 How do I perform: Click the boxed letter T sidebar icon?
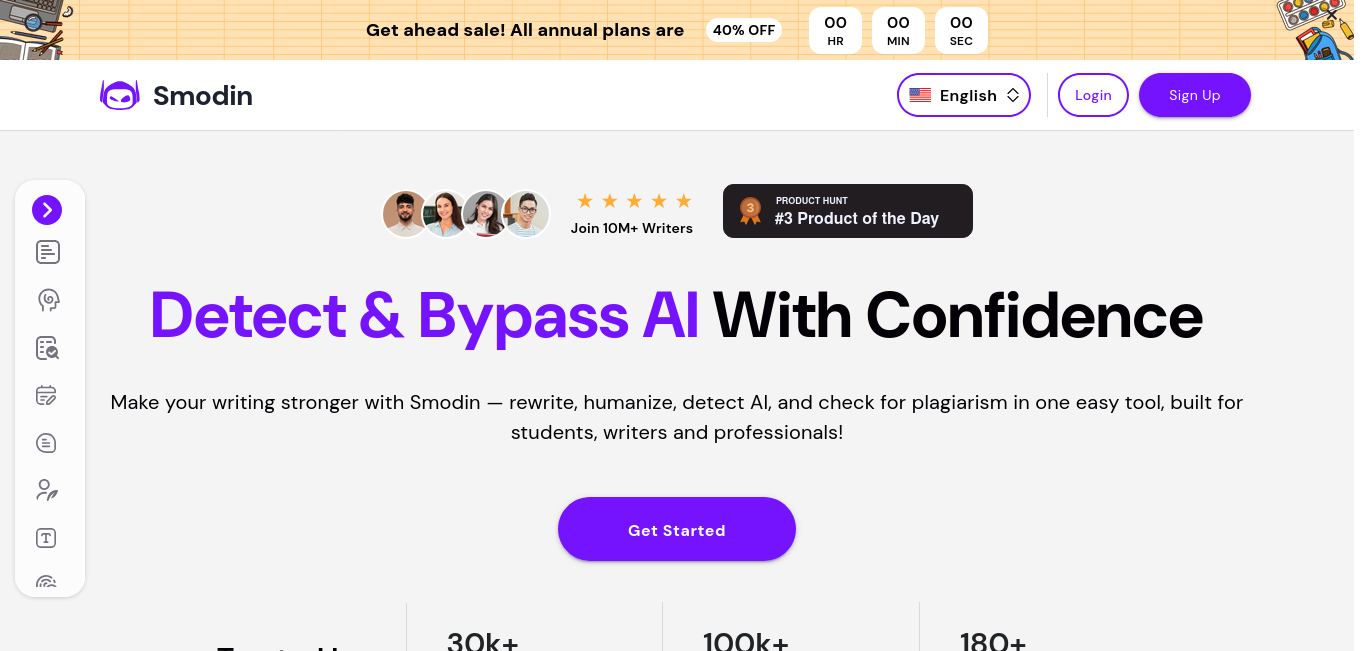47,538
